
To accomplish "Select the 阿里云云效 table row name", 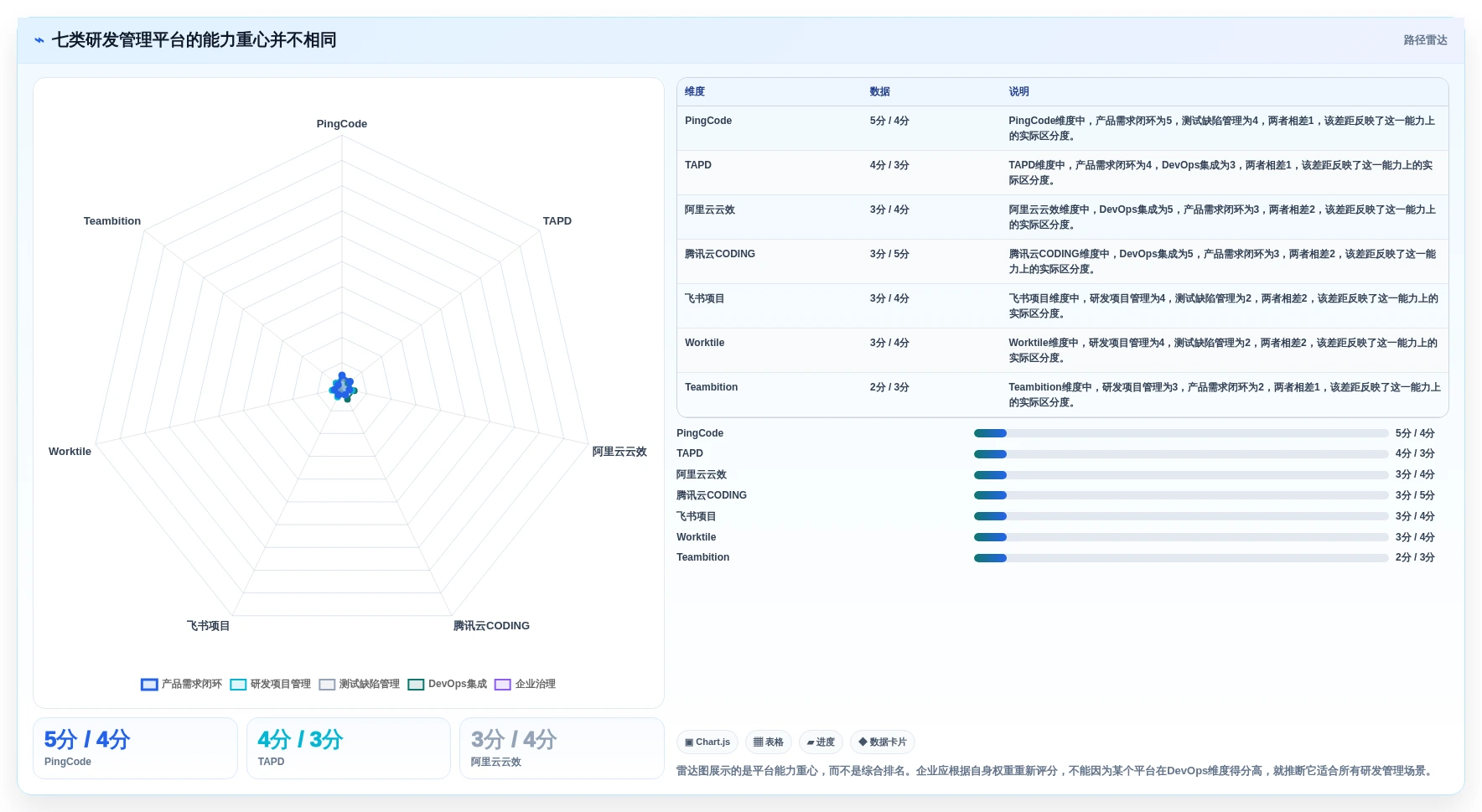I will coord(710,209).
